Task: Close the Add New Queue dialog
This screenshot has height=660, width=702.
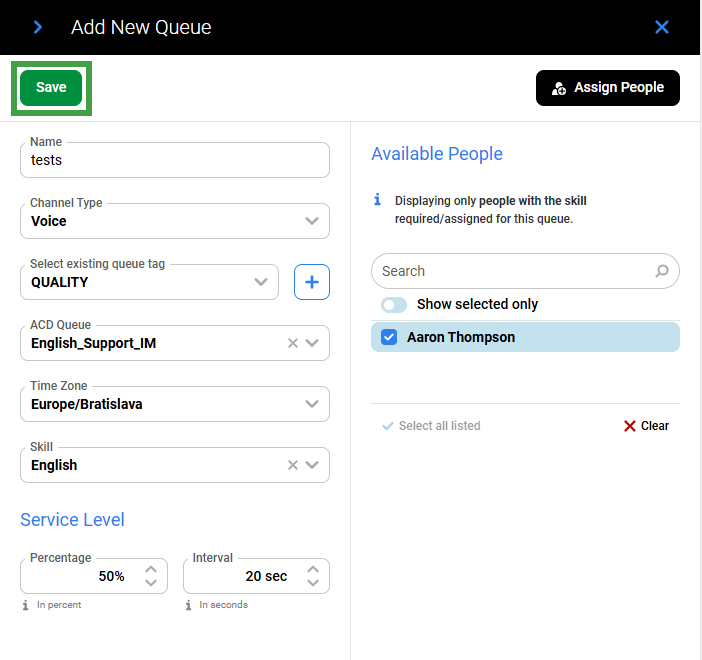Action: 661,27
